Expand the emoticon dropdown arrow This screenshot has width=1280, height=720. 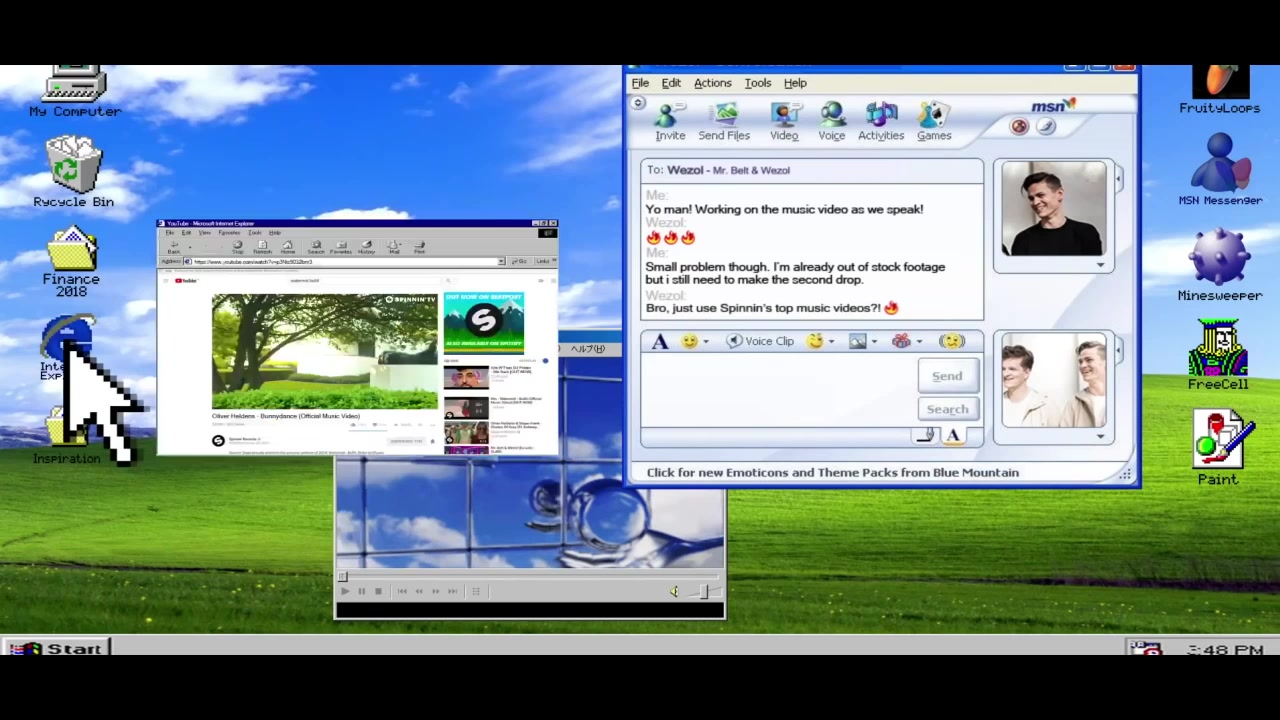coord(706,342)
